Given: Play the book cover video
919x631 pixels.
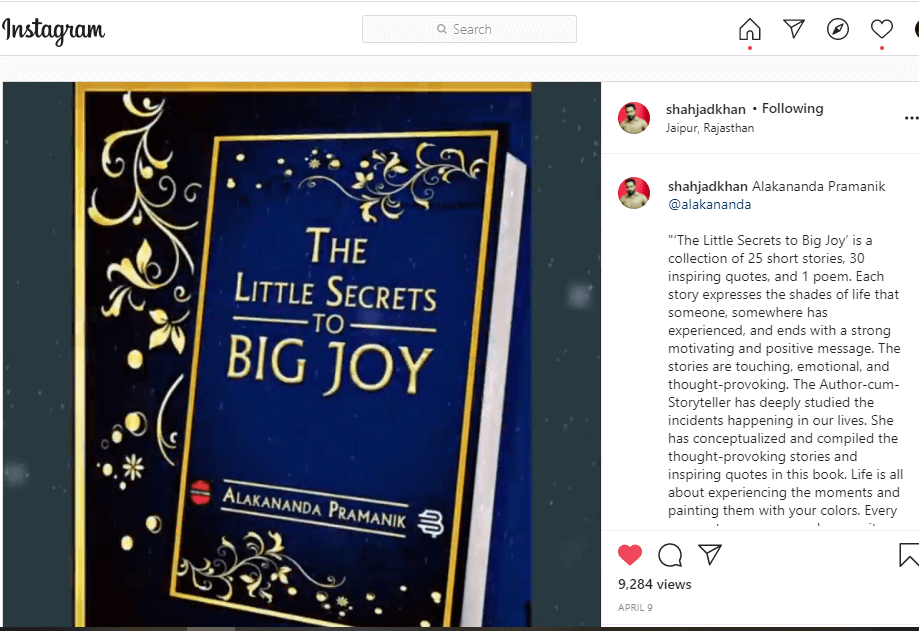Looking at the screenshot, I should pos(302,354).
